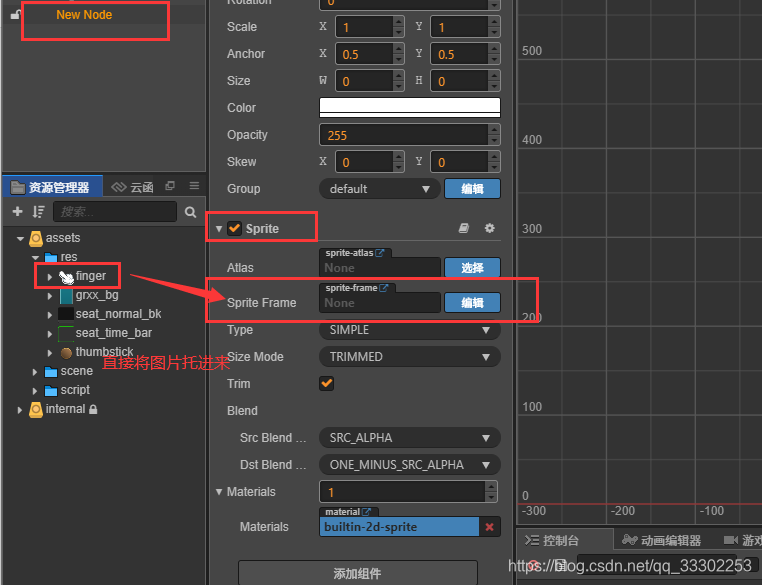Screen dimensions: 762x585
Task: Click the 添加组件 button
Action: tap(358, 573)
